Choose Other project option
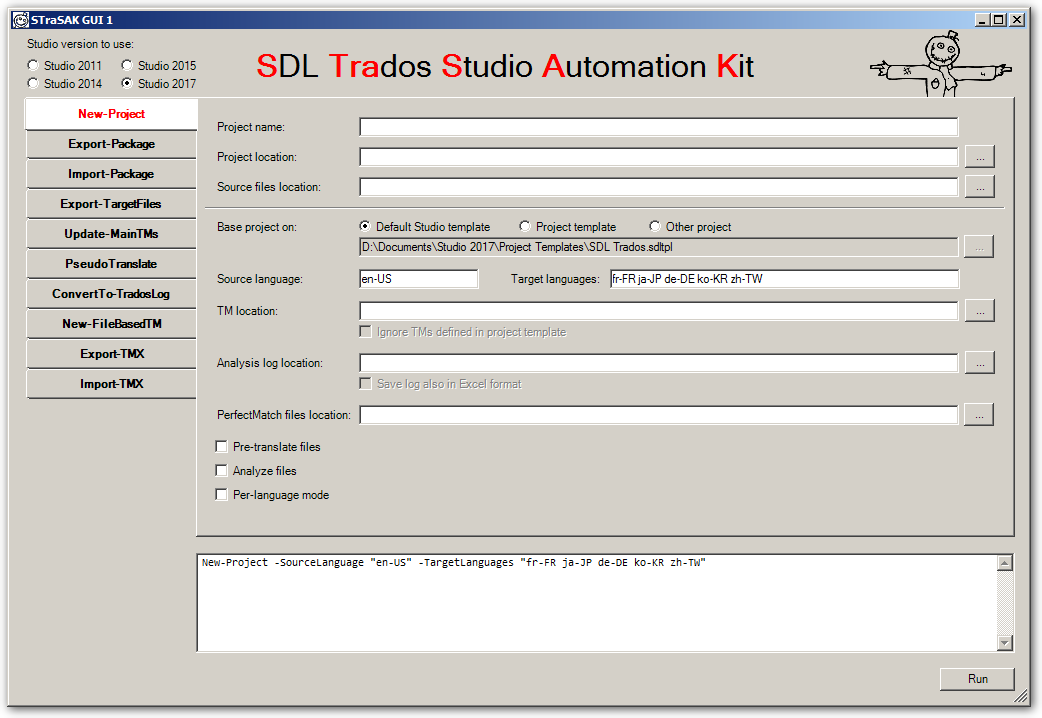Viewport: 1042px width, 718px height. (655, 226)
